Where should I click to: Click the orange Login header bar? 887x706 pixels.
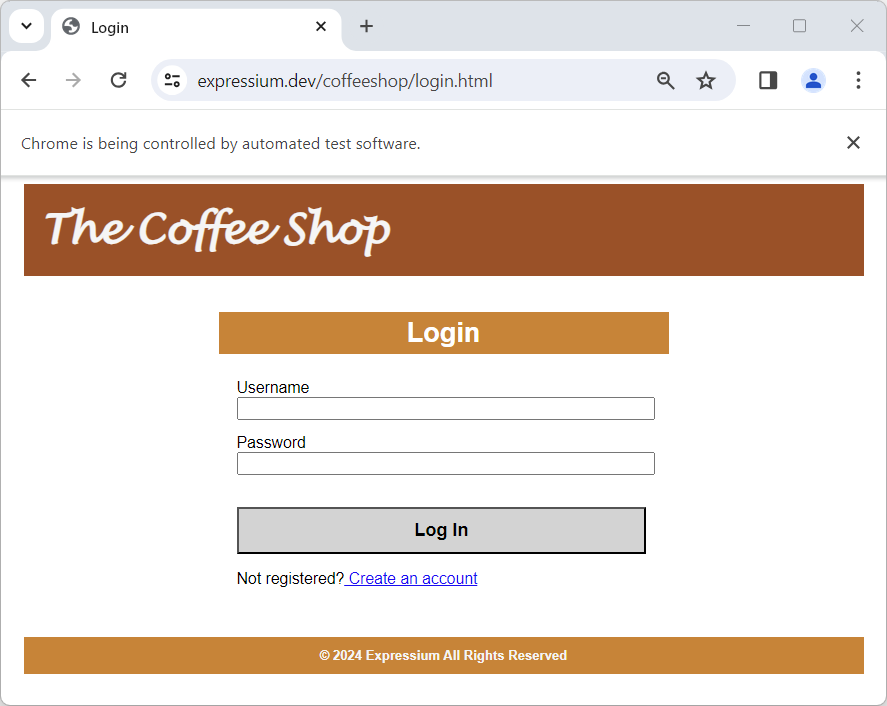443,332
